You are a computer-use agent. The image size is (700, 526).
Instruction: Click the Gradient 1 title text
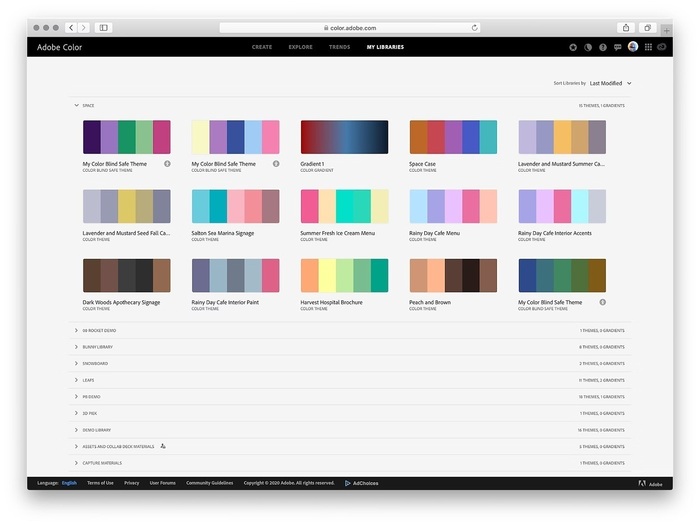(312, 164)
